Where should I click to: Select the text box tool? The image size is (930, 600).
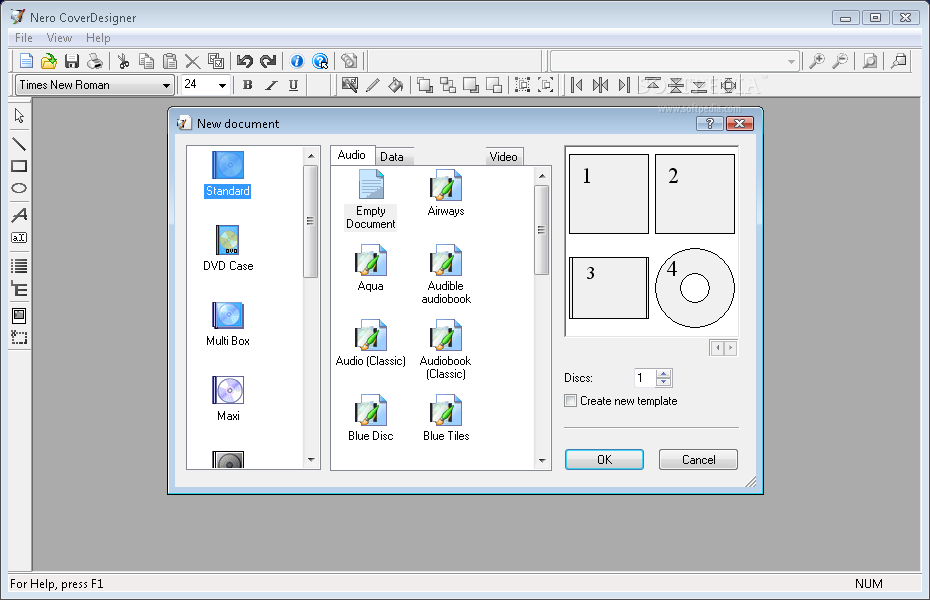pos(19,238)
